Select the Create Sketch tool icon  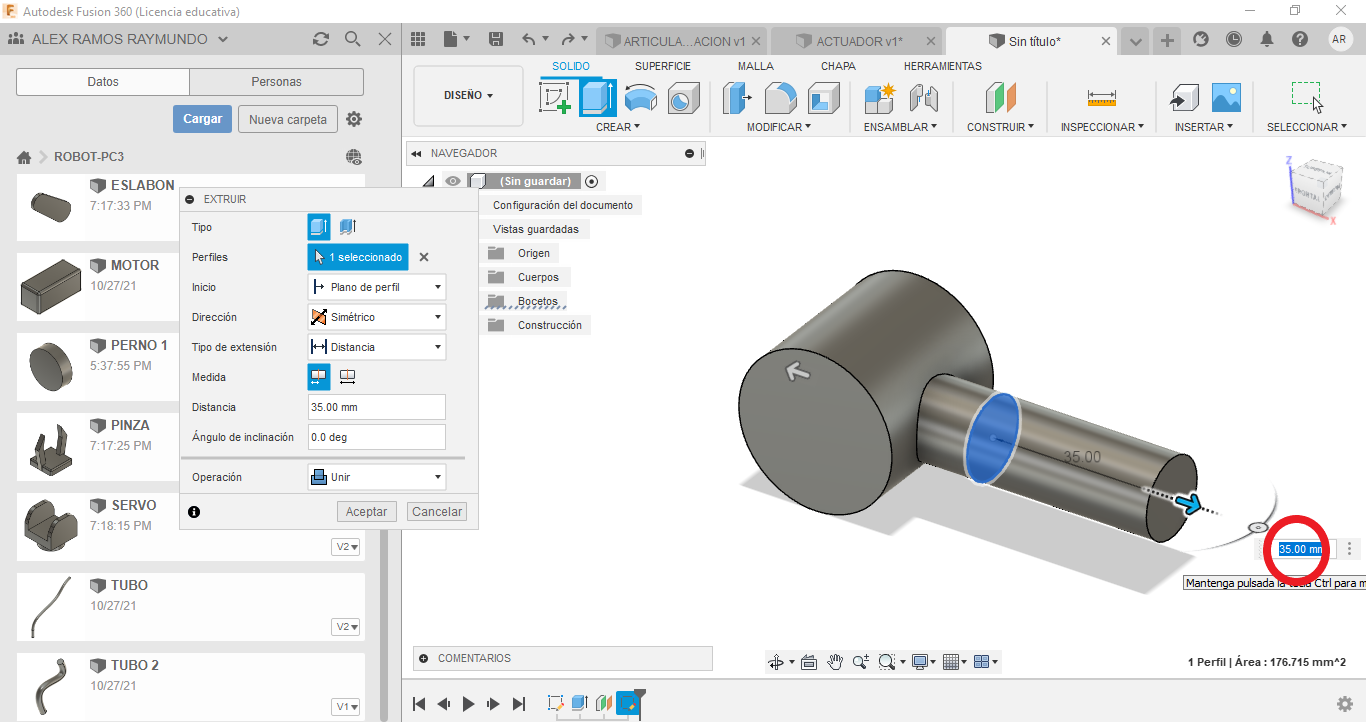555,98
